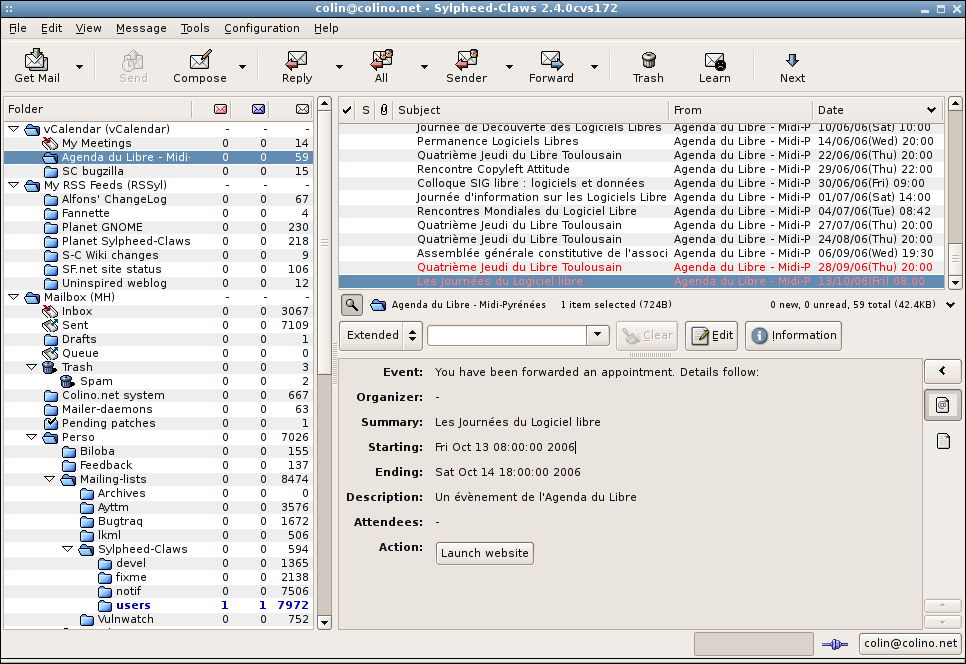Screen dimensions: 966x664
Task: Open Get Mail dropdown arrow
Action: pos(79,66)
